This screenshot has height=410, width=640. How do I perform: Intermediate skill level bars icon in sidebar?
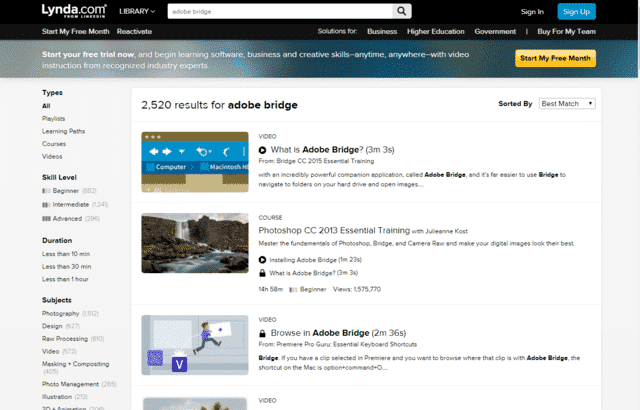46,205
